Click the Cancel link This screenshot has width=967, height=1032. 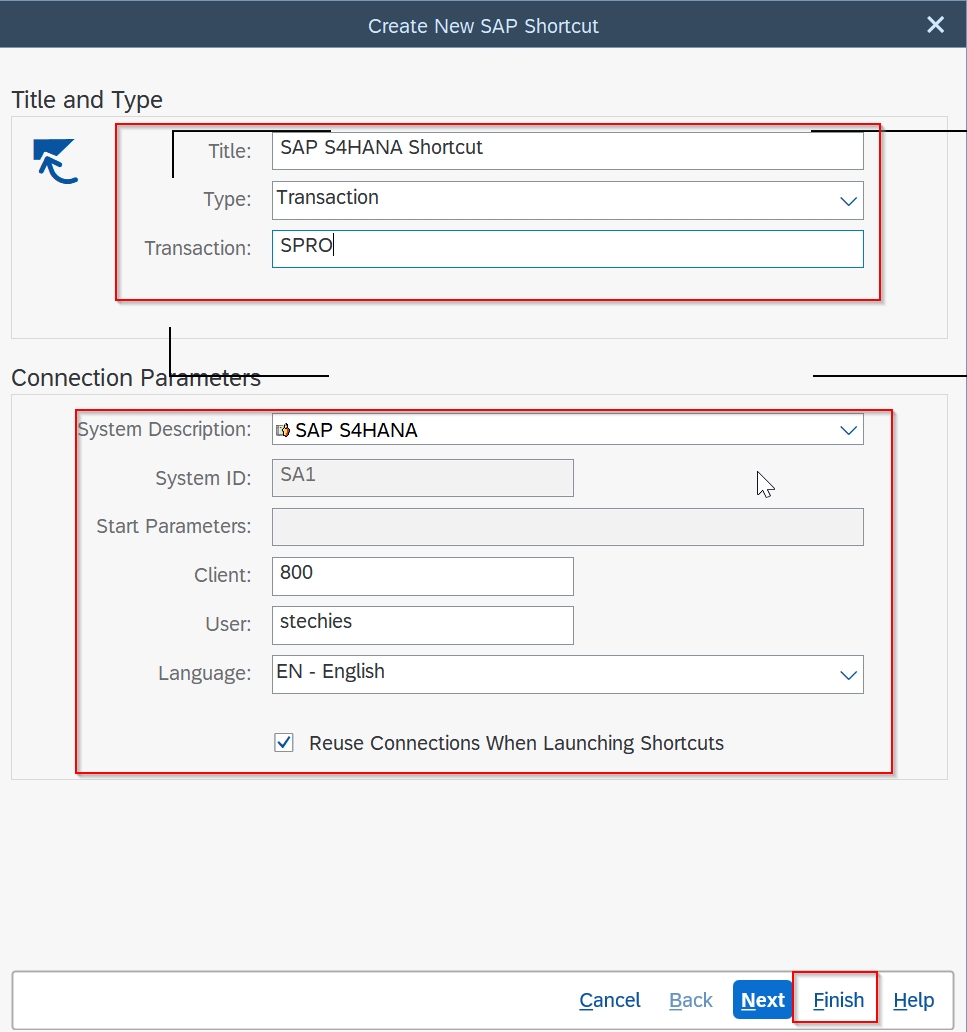click(609, 1000)
